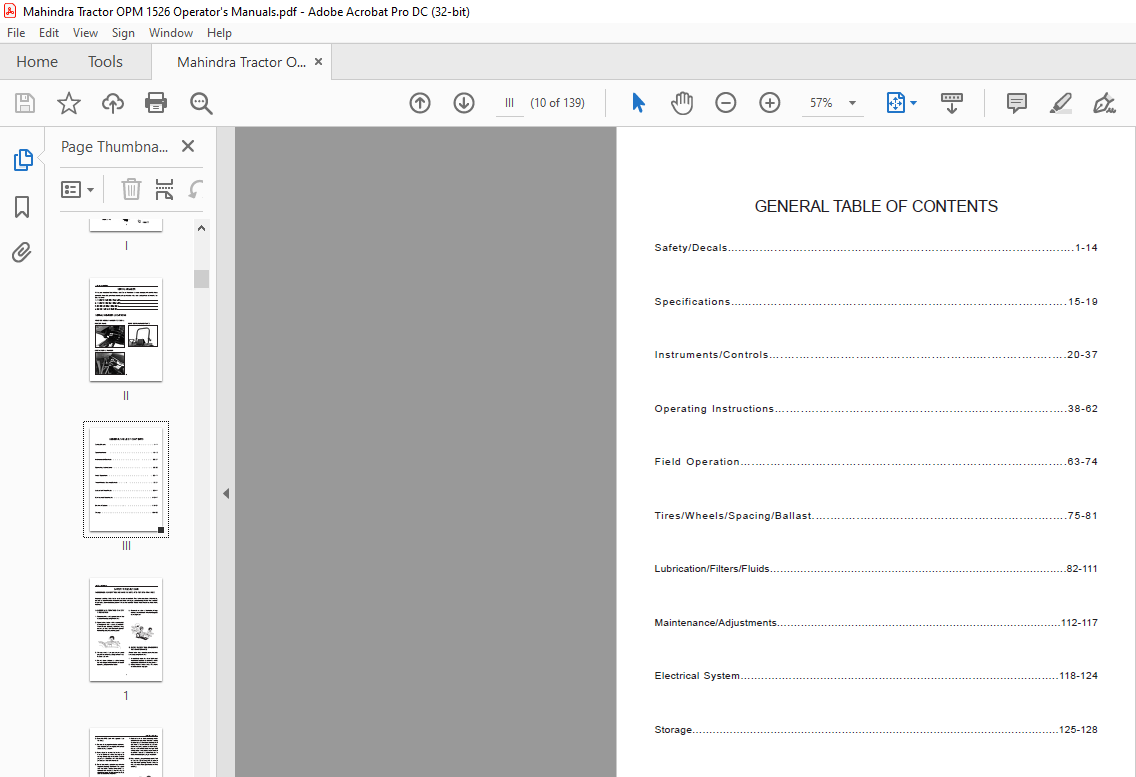Click the Save file icon
The image size is (1136, 777).
[25, 103]
